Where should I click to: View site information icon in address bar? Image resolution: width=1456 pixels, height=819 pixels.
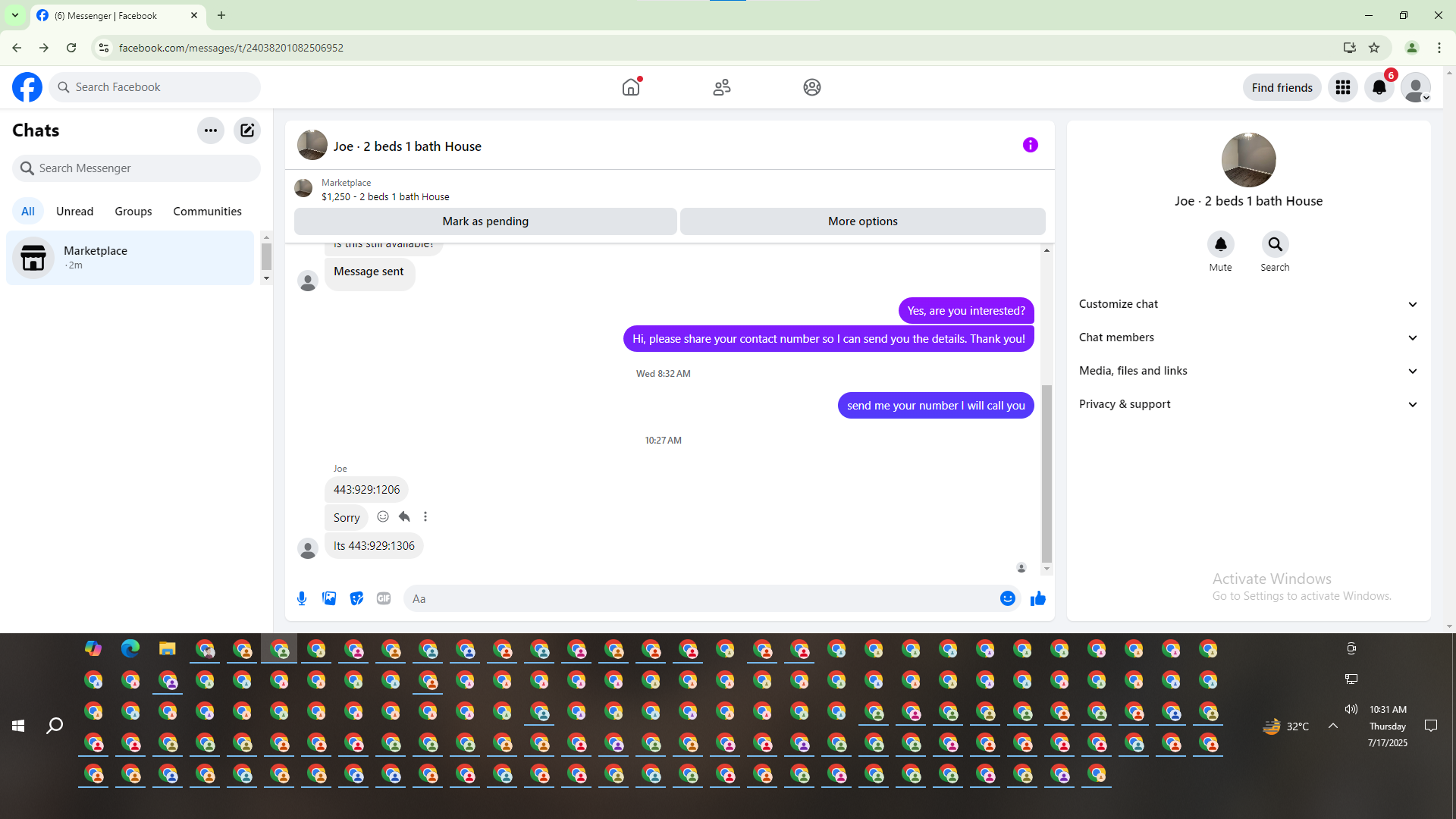104,48
